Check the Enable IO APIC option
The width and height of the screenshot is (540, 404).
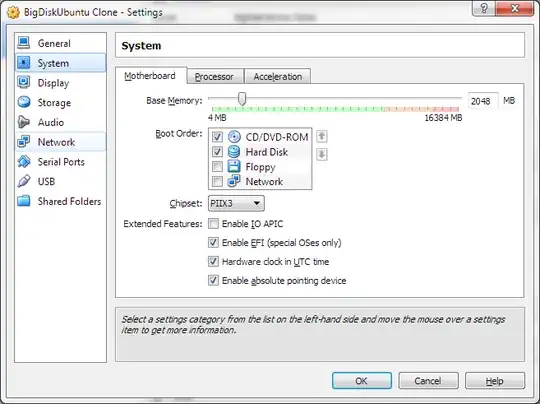pos(213,224)
